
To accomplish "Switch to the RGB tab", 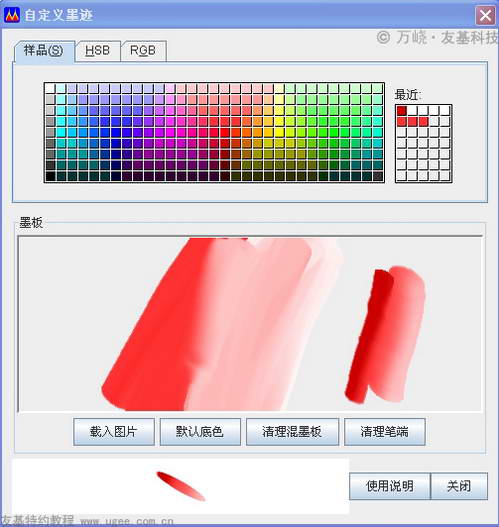I will tap(143, 51).
